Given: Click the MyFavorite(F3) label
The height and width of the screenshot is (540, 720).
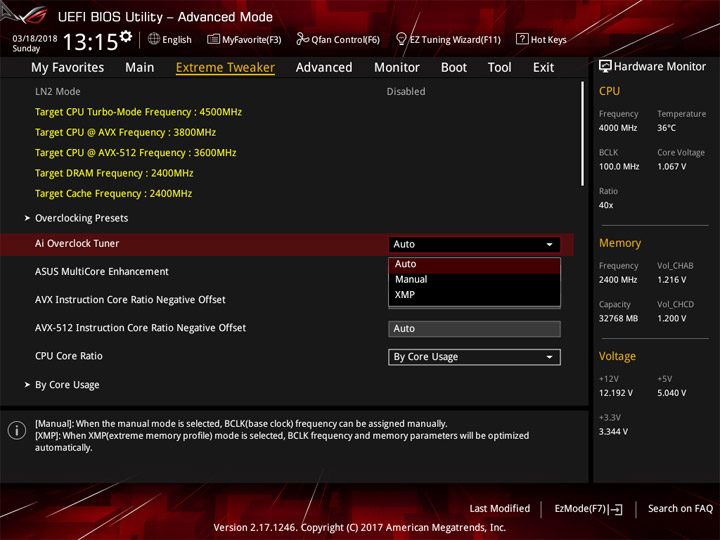Looking at the screenshot, I should [x=252, y=39].
